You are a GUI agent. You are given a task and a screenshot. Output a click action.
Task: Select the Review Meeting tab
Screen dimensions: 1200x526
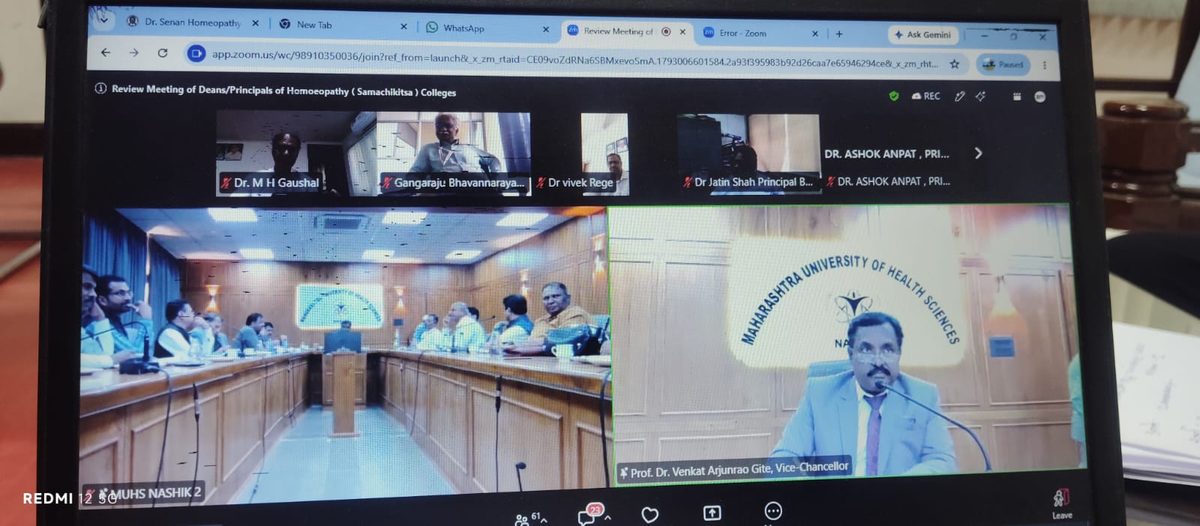[x=625, y=32]
